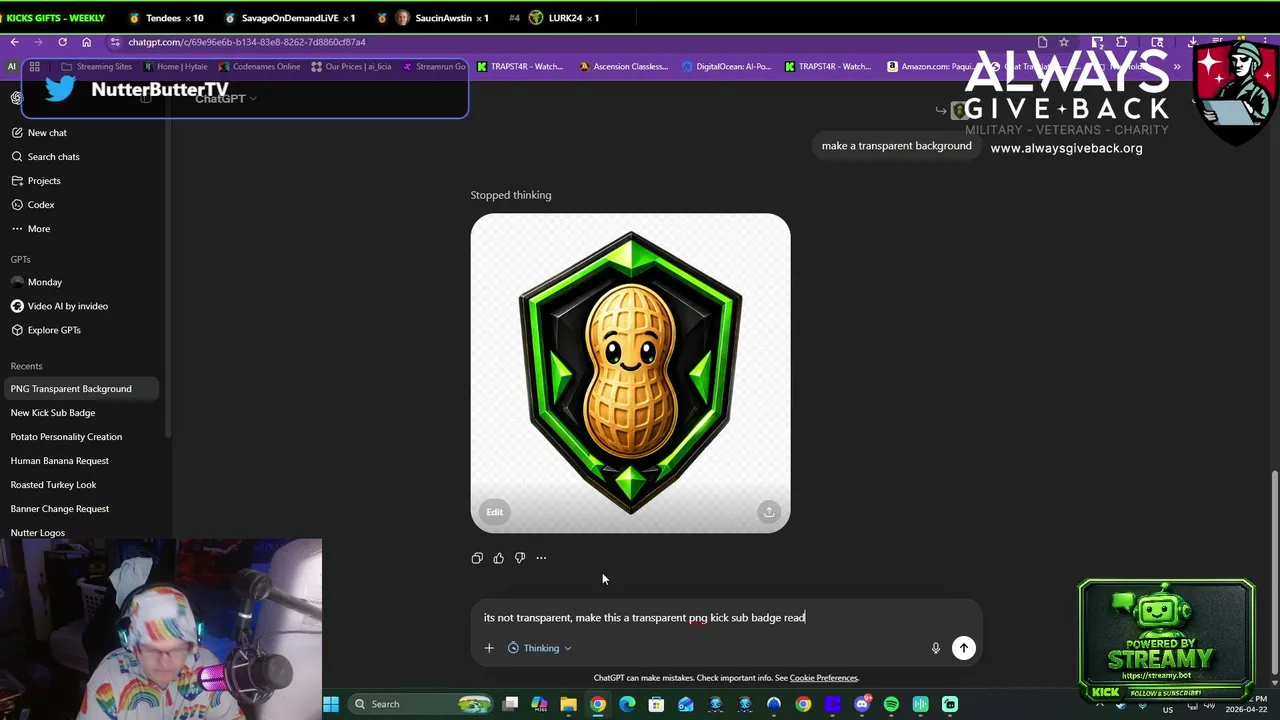
Task: Click the message prompt text field
Action: point(726,618)
